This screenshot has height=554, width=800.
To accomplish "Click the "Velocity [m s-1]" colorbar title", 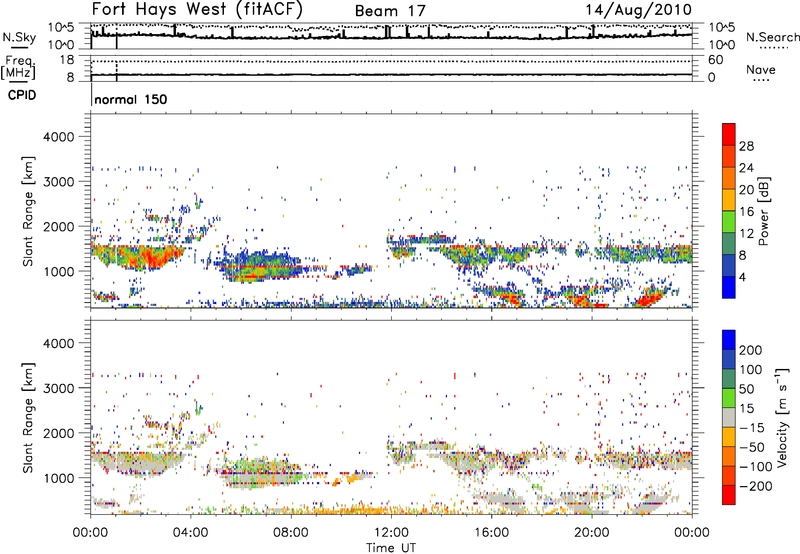I will click(782, 417).
